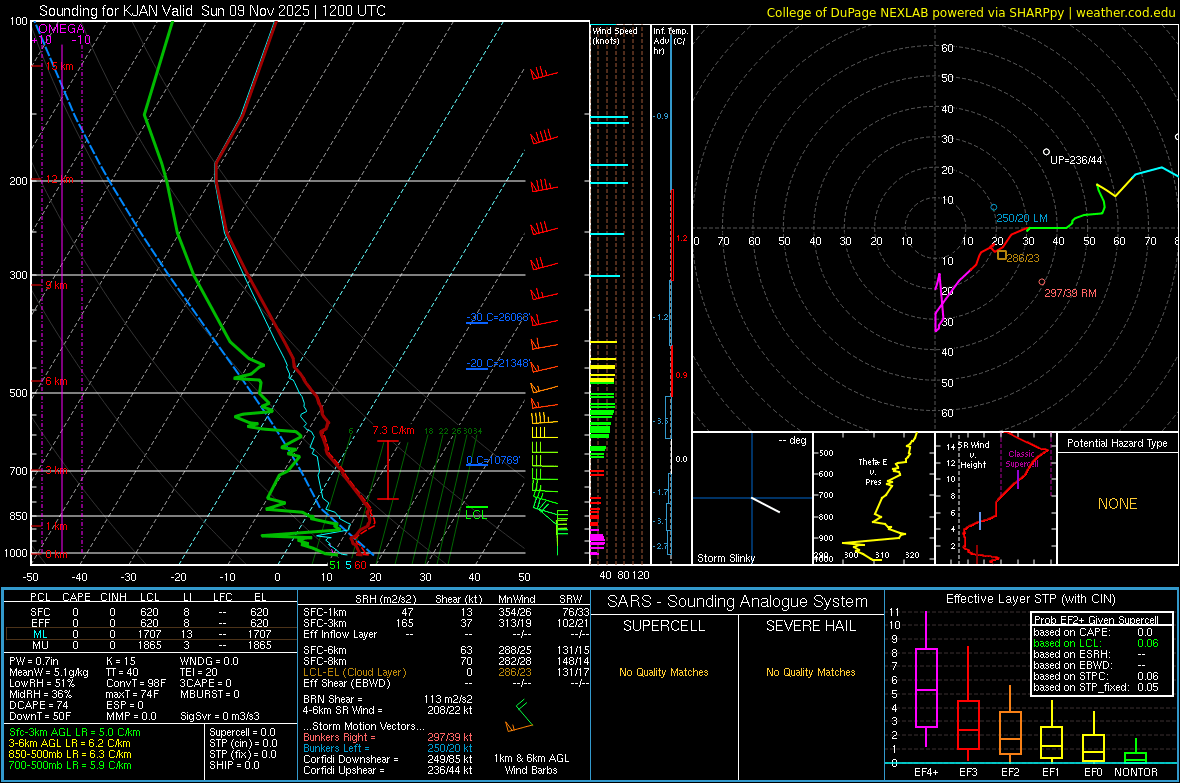This screenshot has width=1180, height=783.
Task: Click the SFC parcel row label
Action: 40,612
